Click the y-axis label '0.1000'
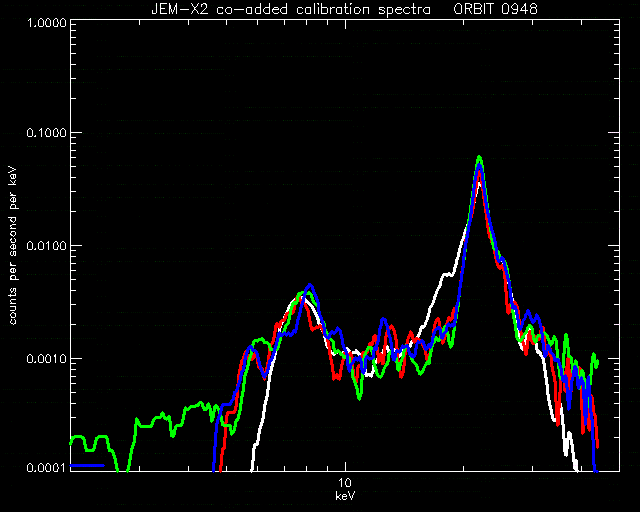640x512 pixels. coord(47,133)
